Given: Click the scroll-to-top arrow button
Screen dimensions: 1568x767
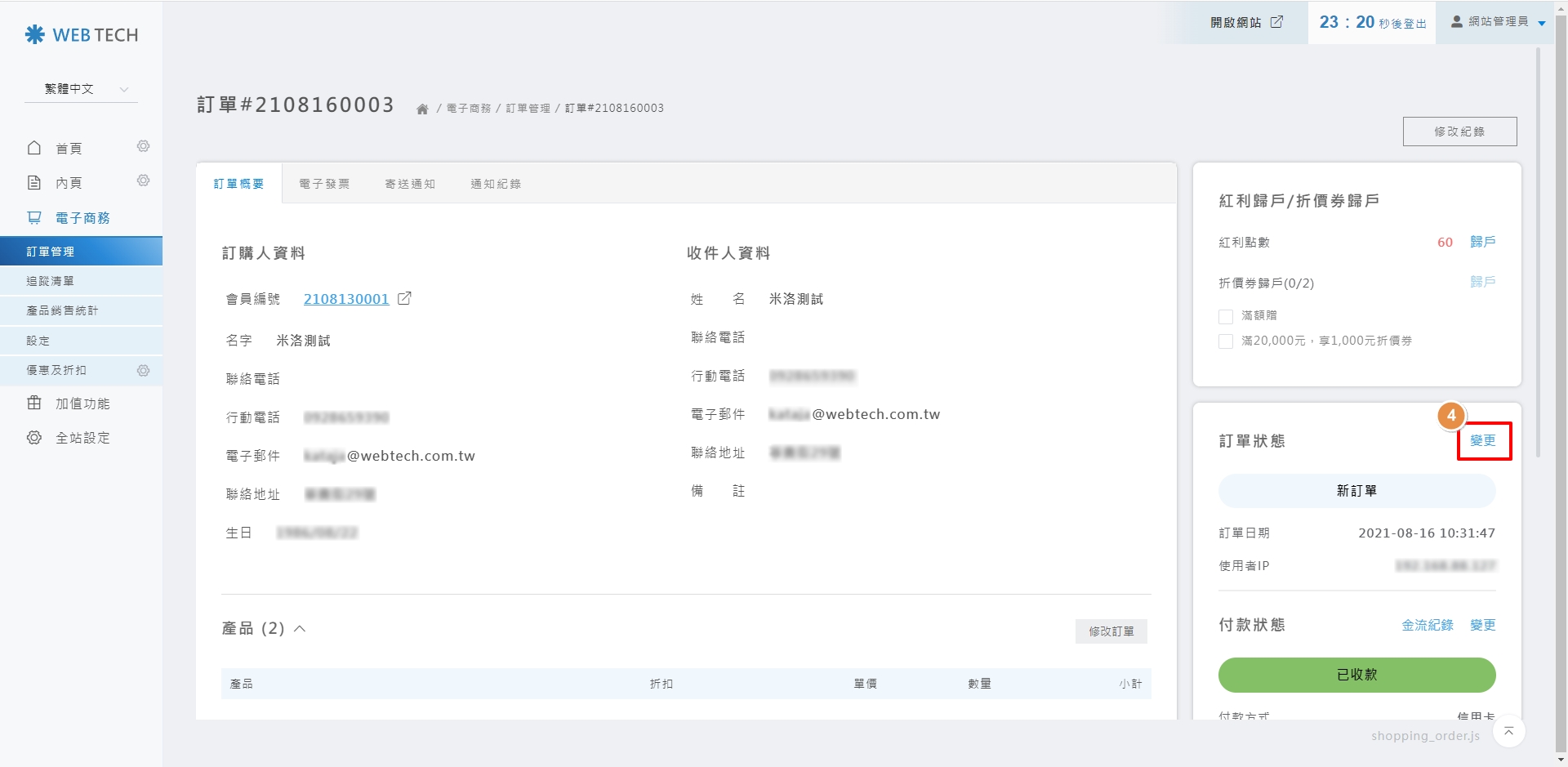Looking at the screenshot, I should click(x=1508, y=731).
